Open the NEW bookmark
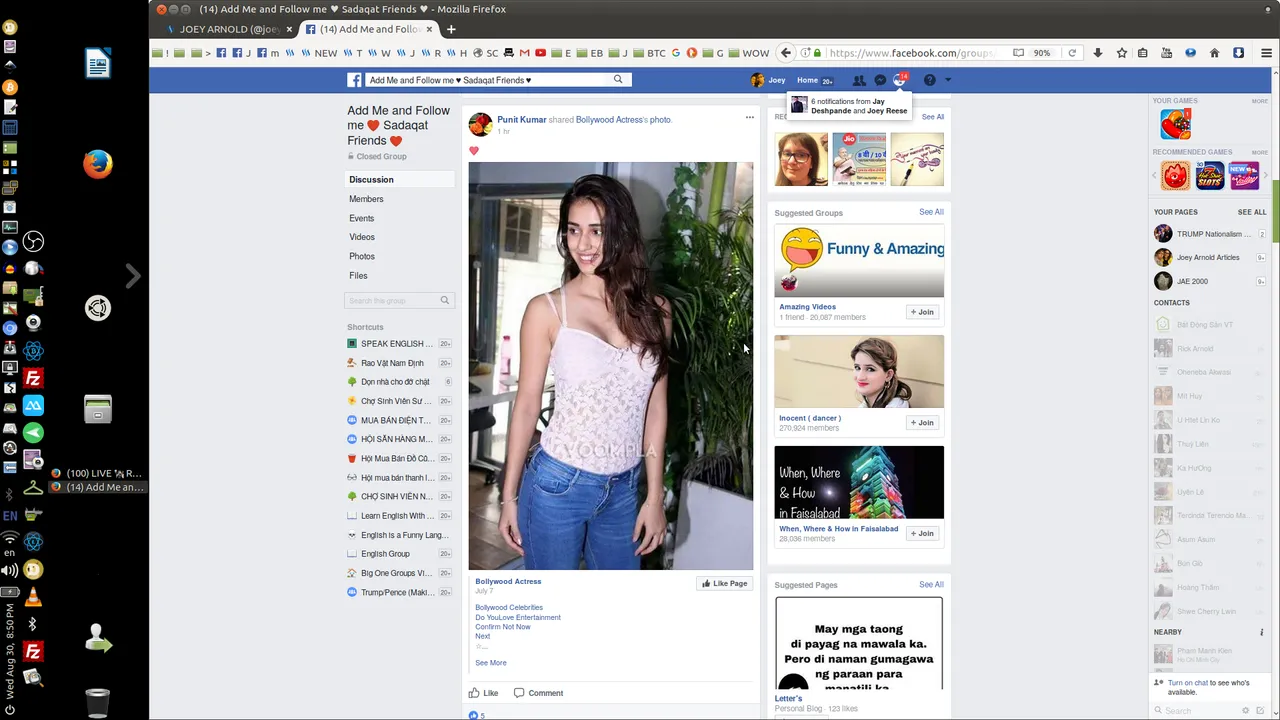This screenshot has height=720, width=1280. point(319,53)
